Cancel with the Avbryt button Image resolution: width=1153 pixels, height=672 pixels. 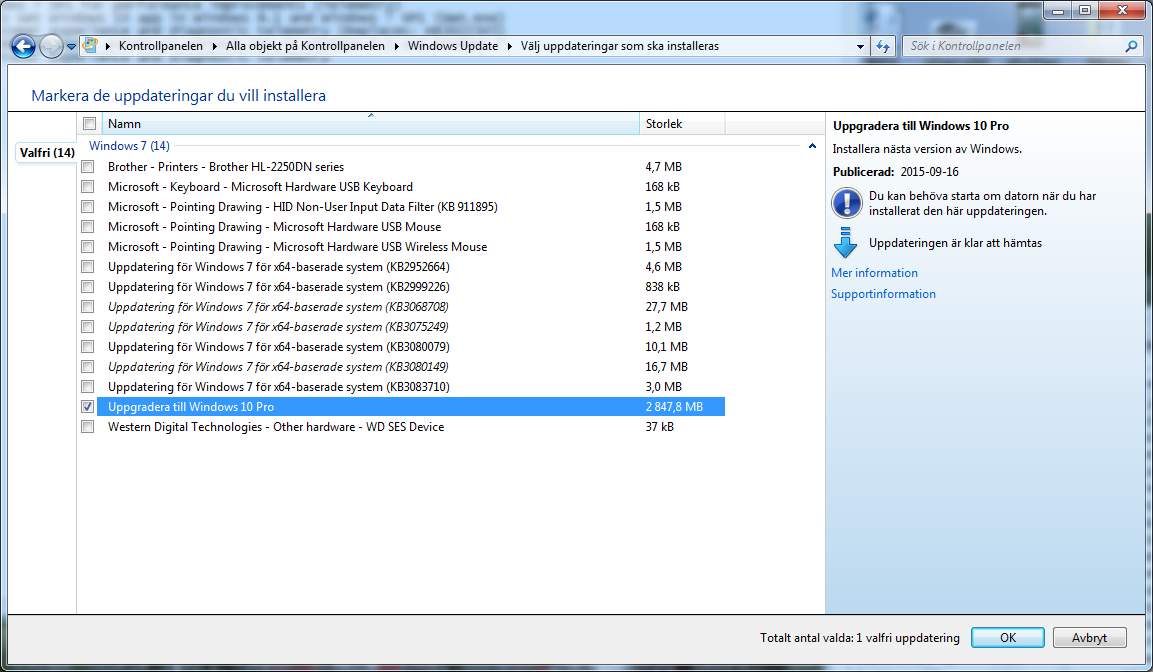click(1089, 637)
